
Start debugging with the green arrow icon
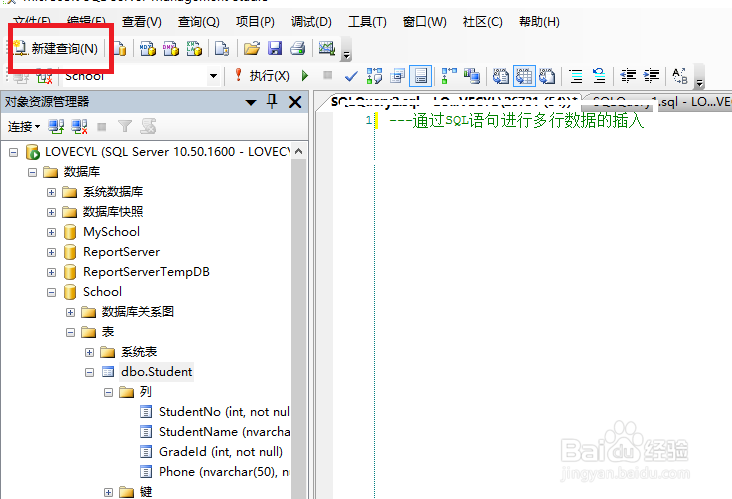pyautogui.click(x=305, y=76)
